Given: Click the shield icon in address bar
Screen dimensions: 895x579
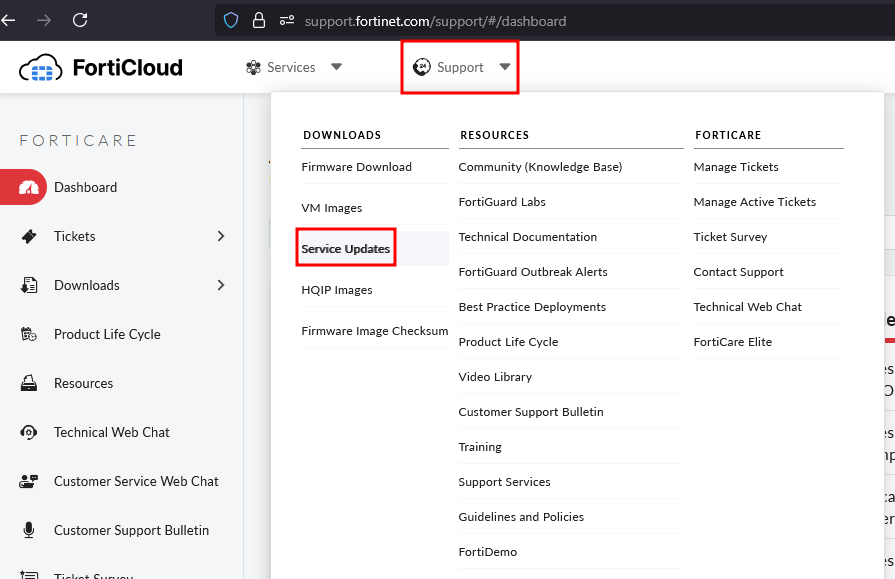Looking at the screenshot, I should tap(231, 20).
